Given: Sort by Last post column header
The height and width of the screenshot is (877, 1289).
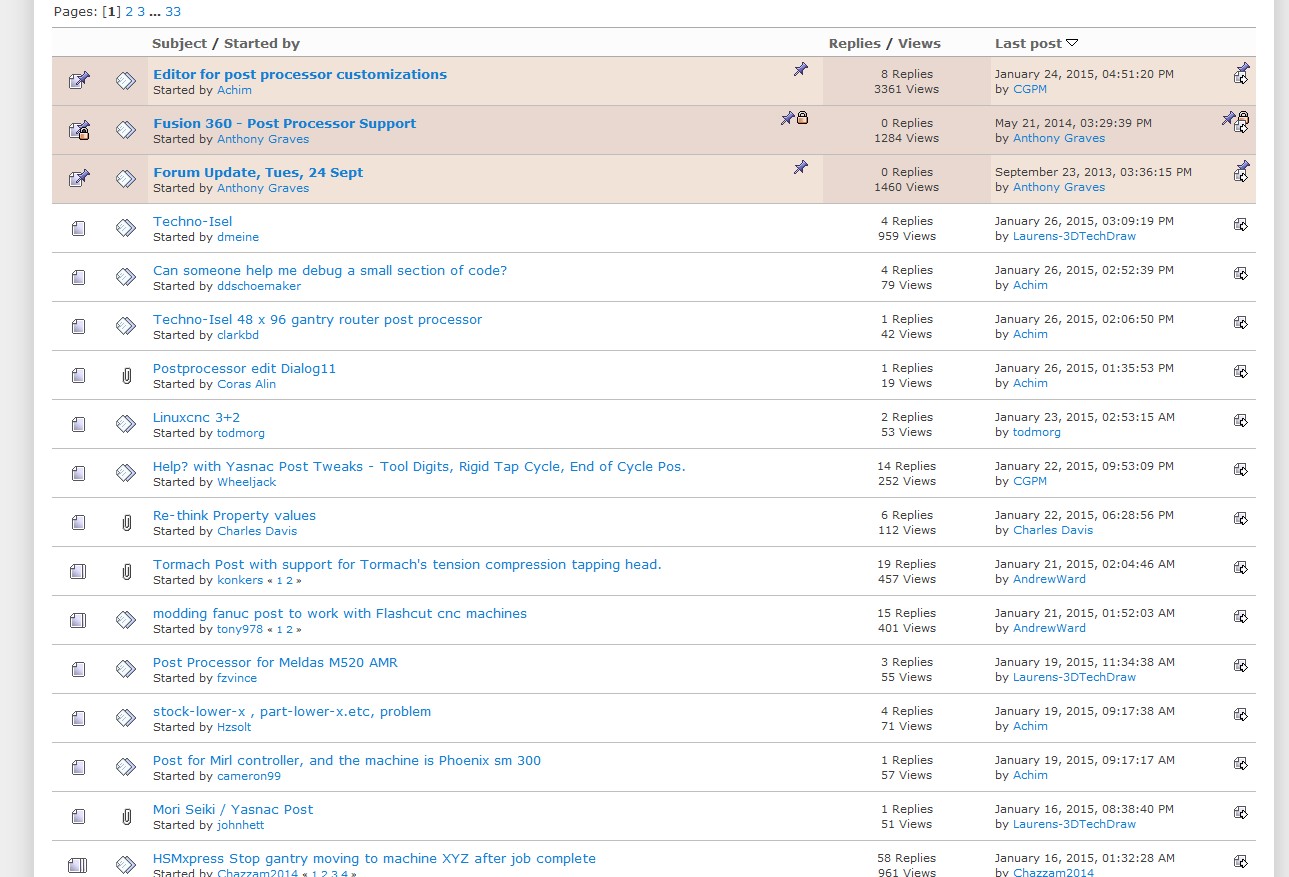Looking at the screenshot, I should pos(1028,44).
